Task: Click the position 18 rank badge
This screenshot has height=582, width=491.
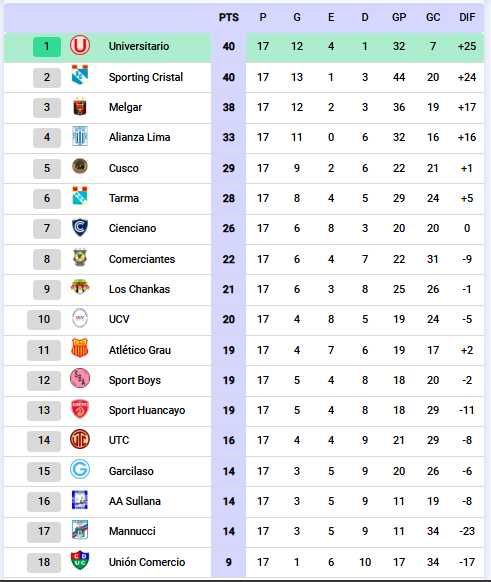Action: 44,562
